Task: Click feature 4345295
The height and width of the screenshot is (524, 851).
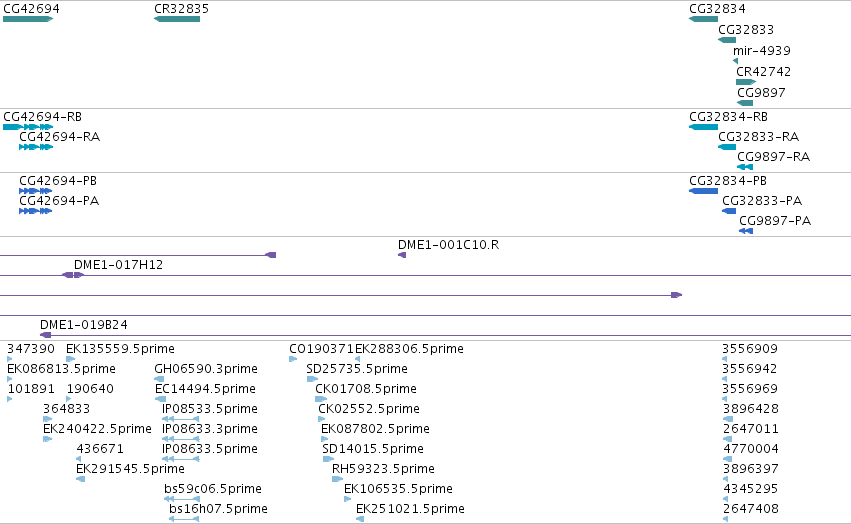Action: tap(726, 499)
